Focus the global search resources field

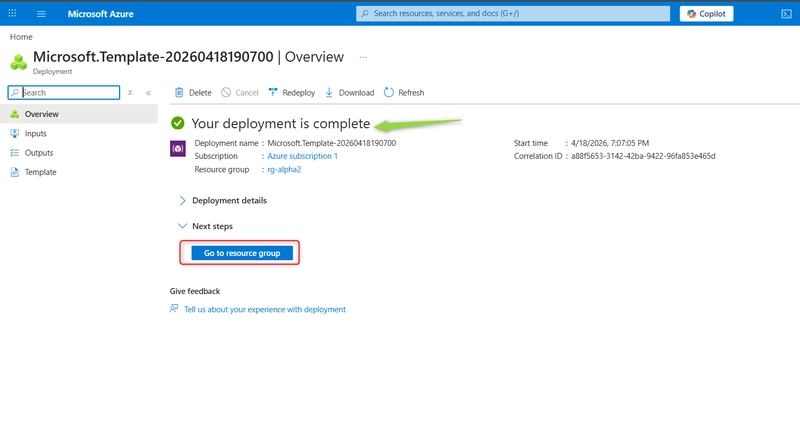(513, 14)
